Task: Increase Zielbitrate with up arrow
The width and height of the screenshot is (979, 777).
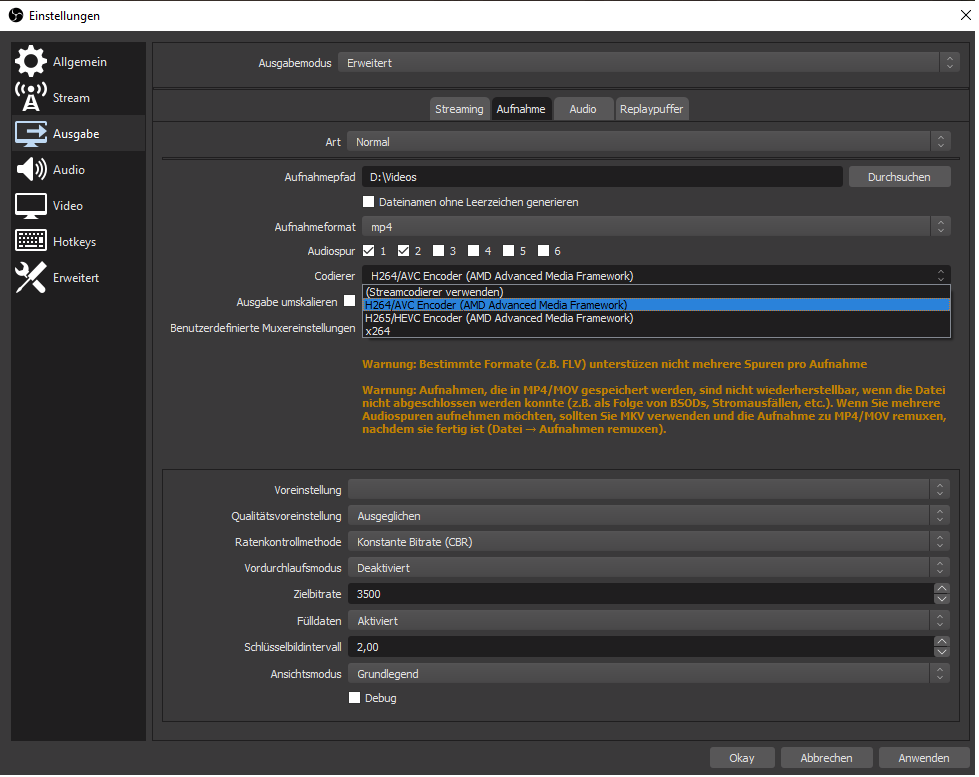Action: pos(942,588)
